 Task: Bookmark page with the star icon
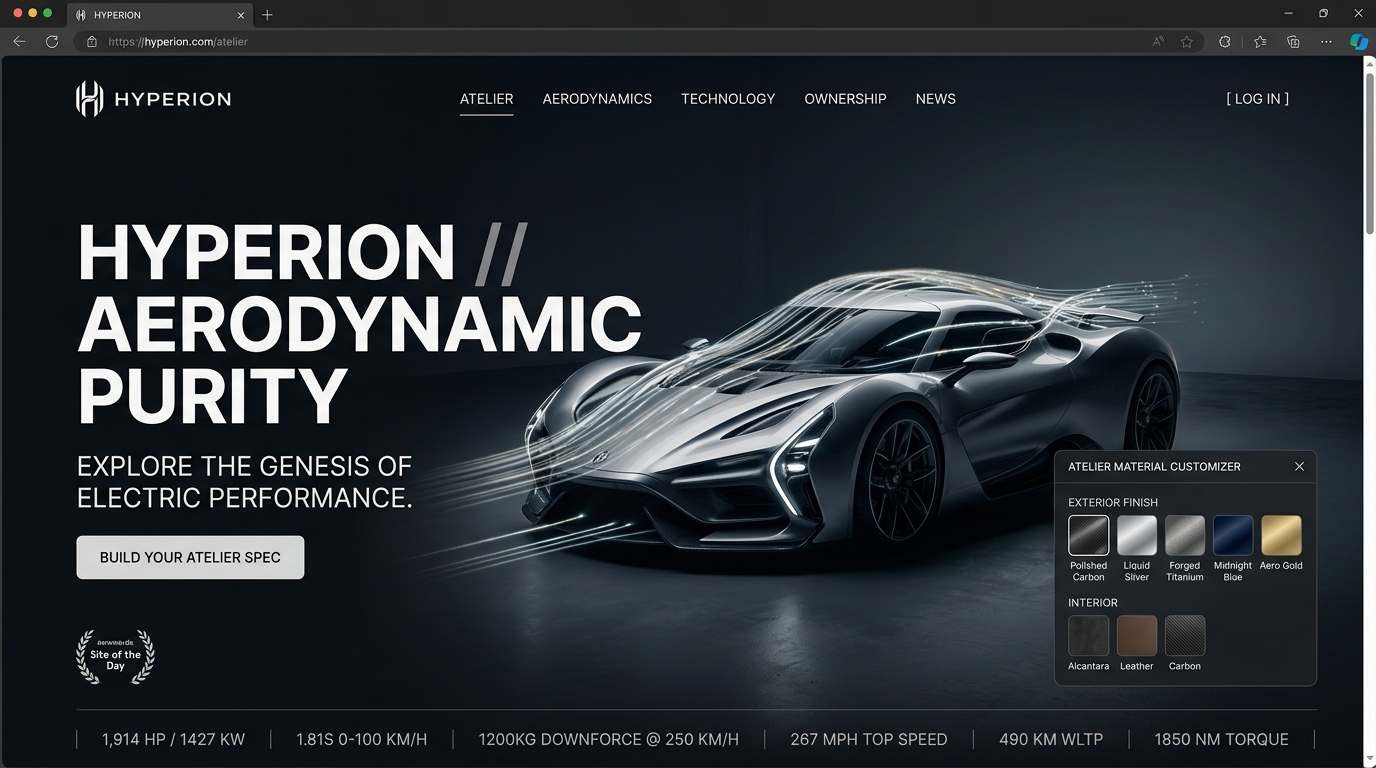point(1187,42)
